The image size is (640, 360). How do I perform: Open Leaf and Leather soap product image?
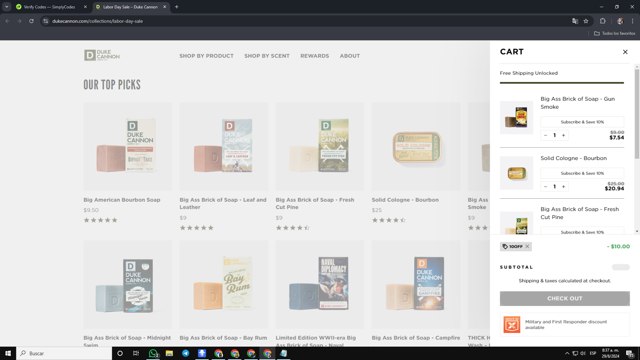click(x=224, y=147)
